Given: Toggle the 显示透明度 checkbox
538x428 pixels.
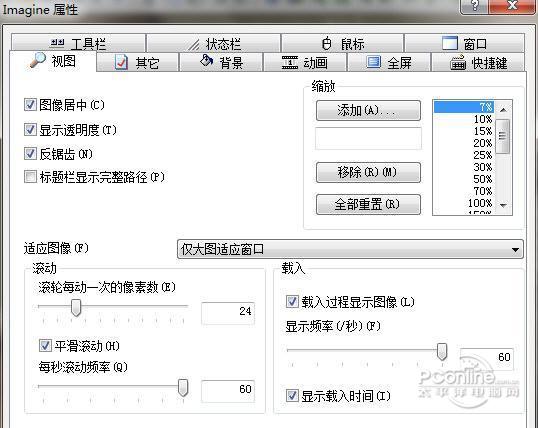Looking at the screenshot, I should tap(30, 129).
